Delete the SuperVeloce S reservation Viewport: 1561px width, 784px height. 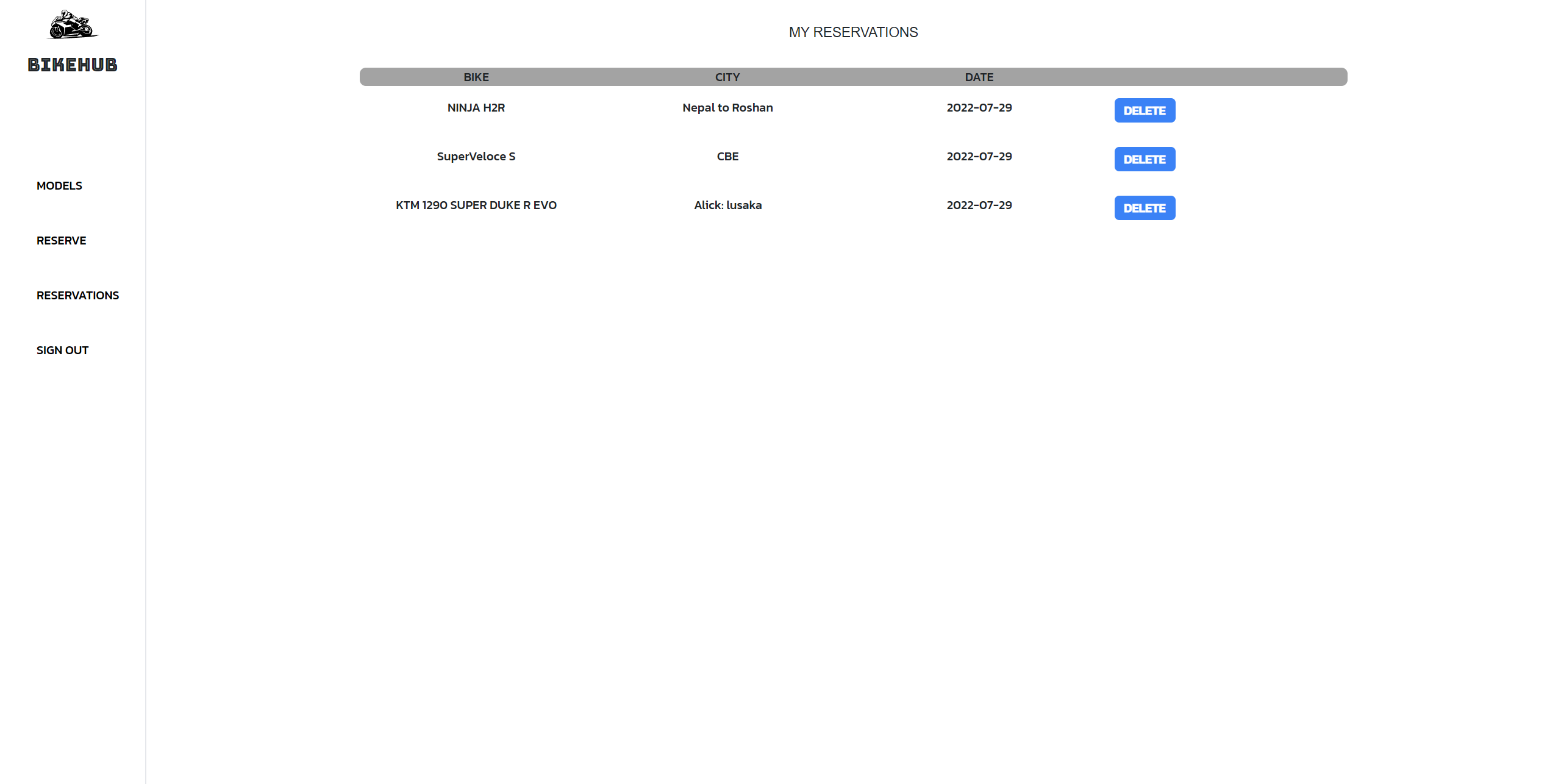(x=1144, y=159)
